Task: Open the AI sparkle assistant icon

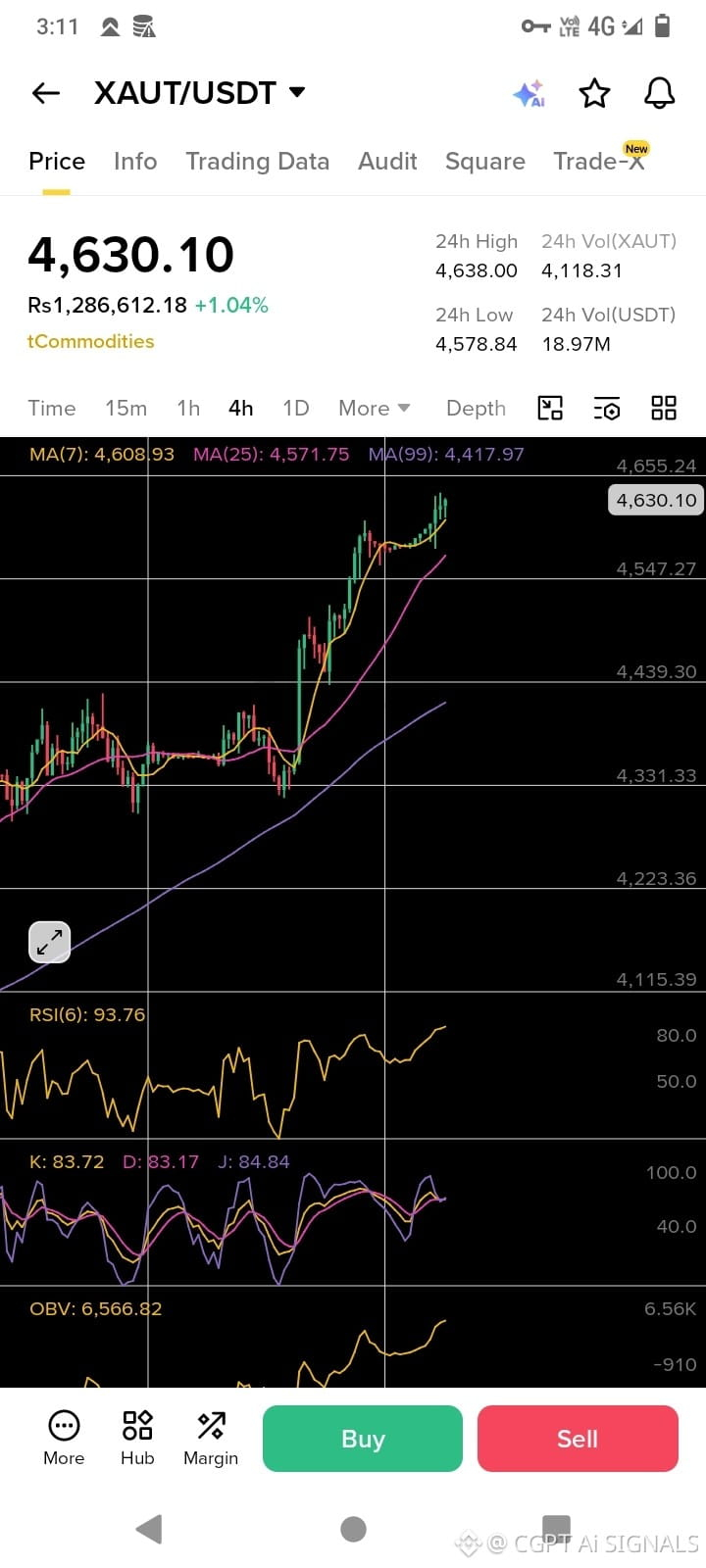Action: pyautogui.click(x=529, y=93)
